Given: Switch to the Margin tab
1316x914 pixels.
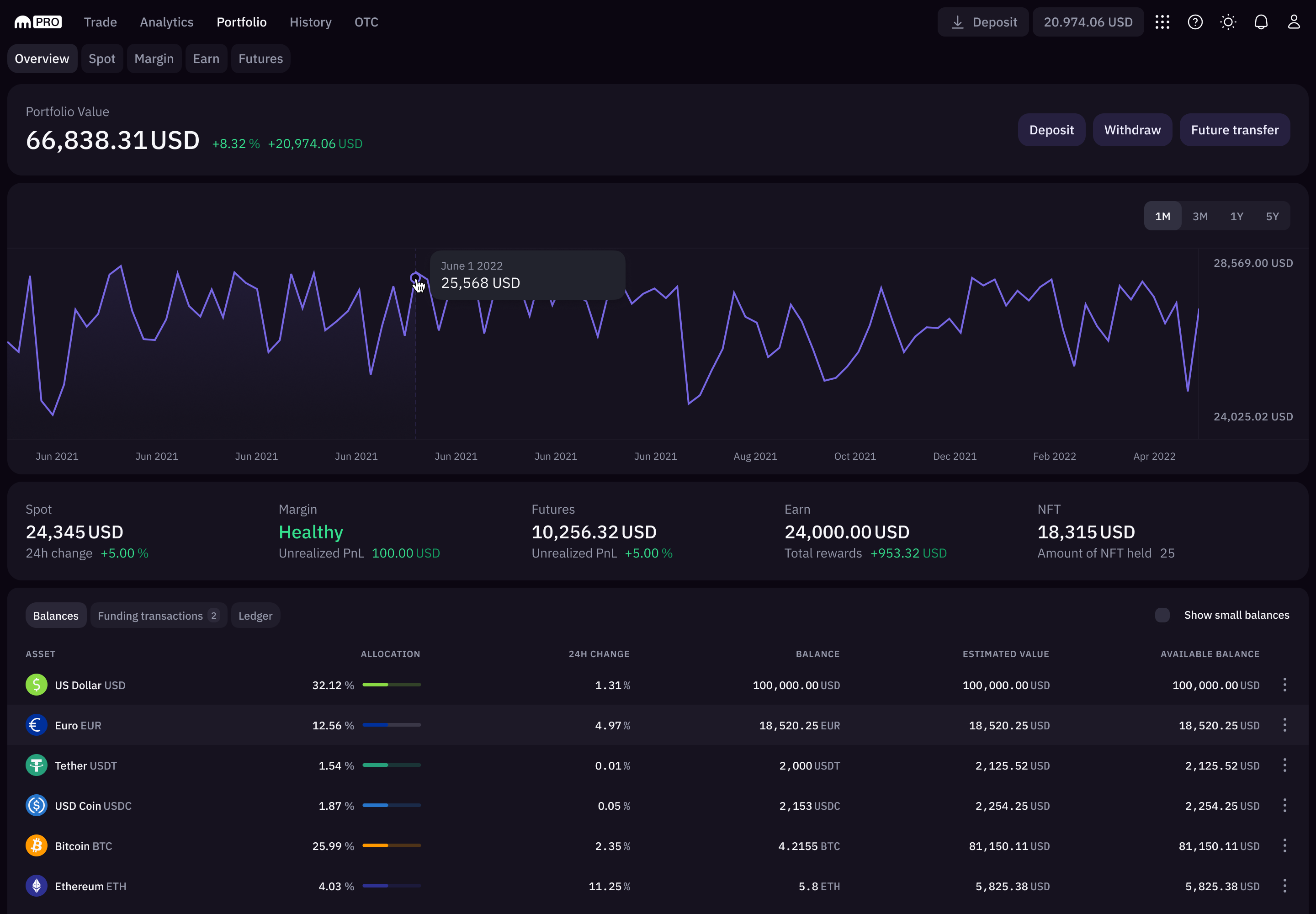Looking at the screenshot, I should (154, 58).
